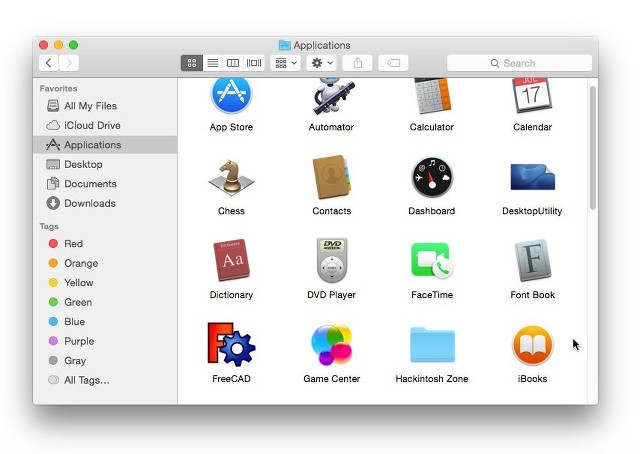Switch to Cover Flow view
640x454 pixels.
click(x=254, y=63)
